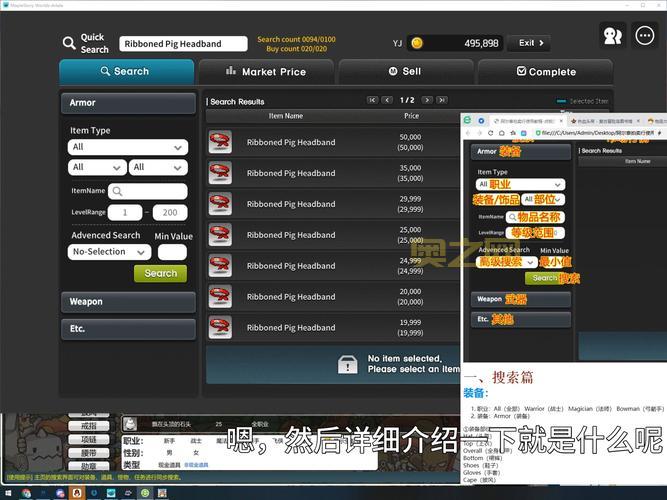This screenshot has height=500, width=667.
Task: Jump to first results page
Action: [x=372, y=100]
